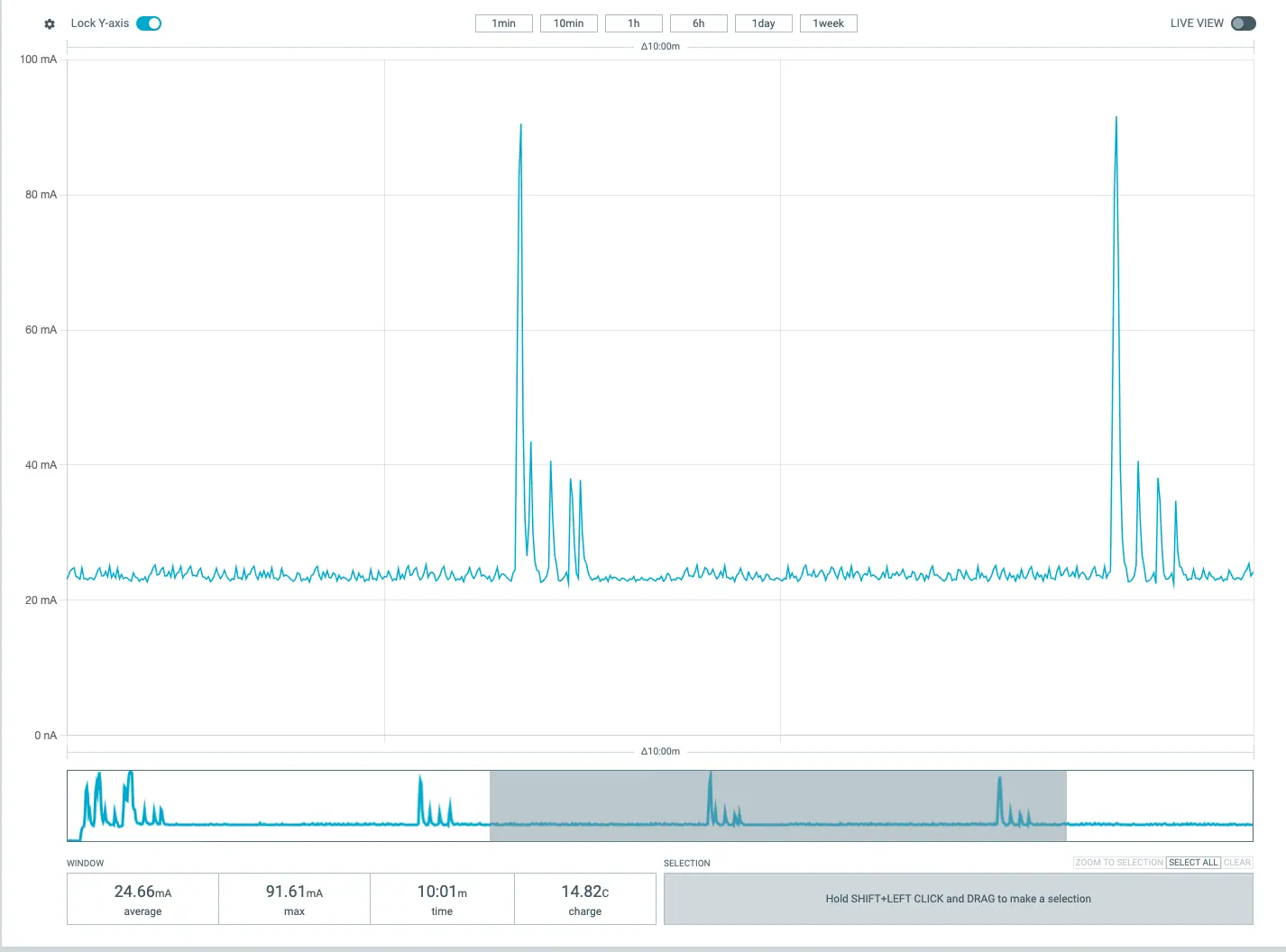
Task: Choose the 6h time range
Action: (698, 23)
